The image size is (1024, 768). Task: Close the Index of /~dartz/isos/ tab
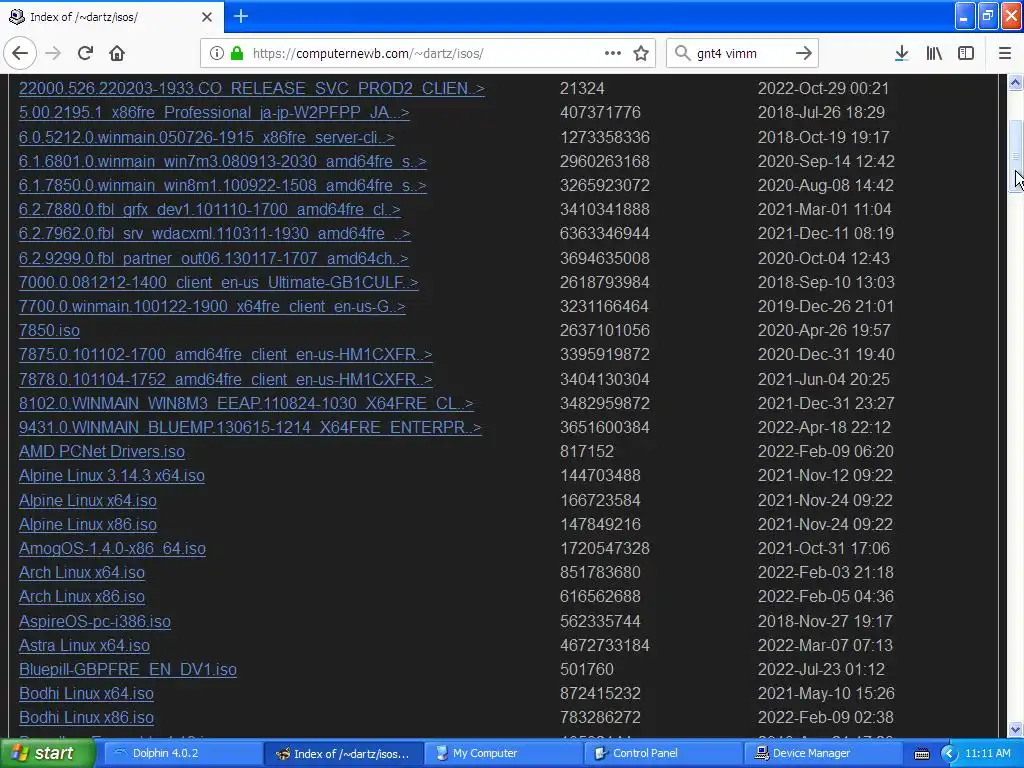pos(207,17)
